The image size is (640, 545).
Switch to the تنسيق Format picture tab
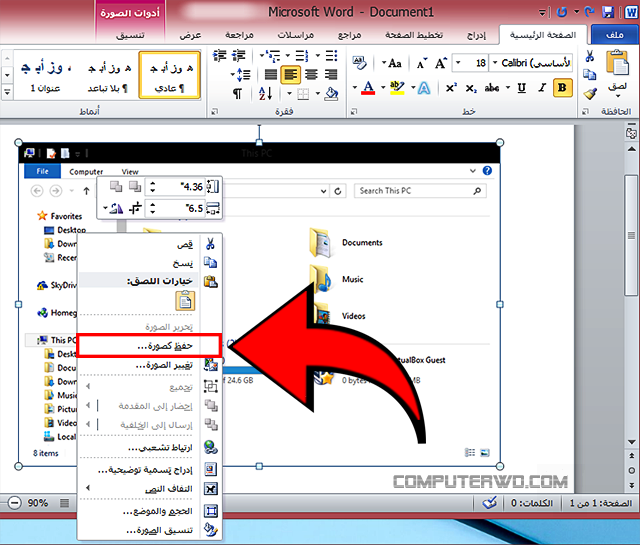130,35
